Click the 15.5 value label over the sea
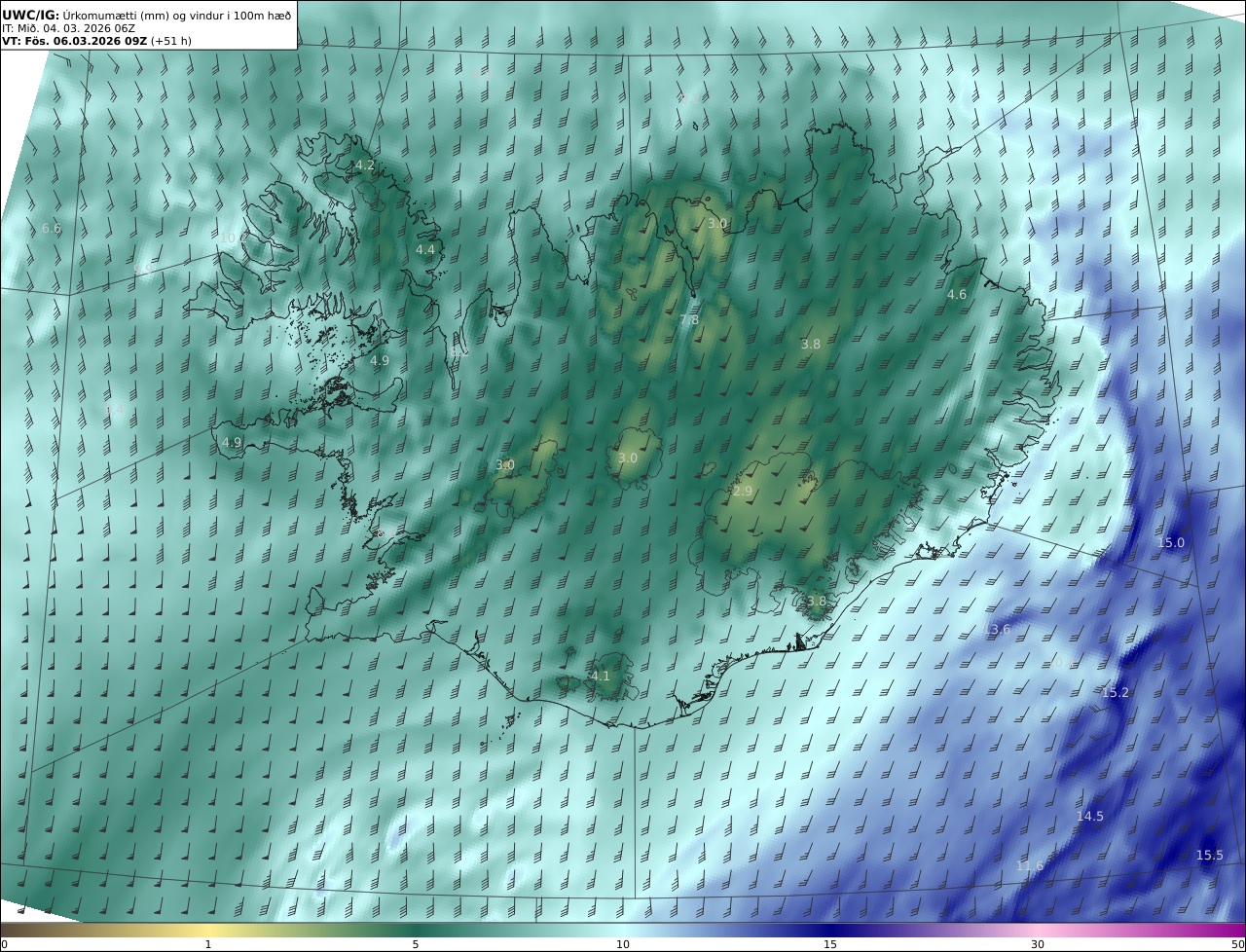The height and width of the screenshot is (952, 1246). [x=1210, y=856]
